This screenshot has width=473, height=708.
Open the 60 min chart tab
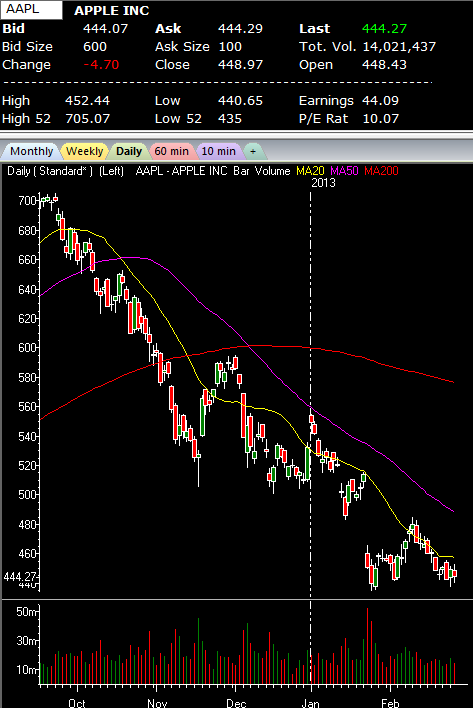[172, 151]
